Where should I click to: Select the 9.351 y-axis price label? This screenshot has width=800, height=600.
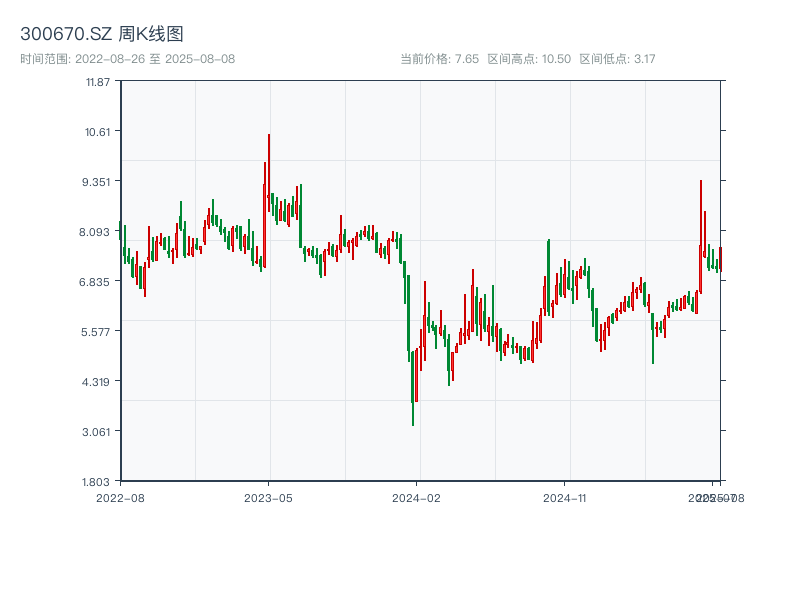point(98,181)
